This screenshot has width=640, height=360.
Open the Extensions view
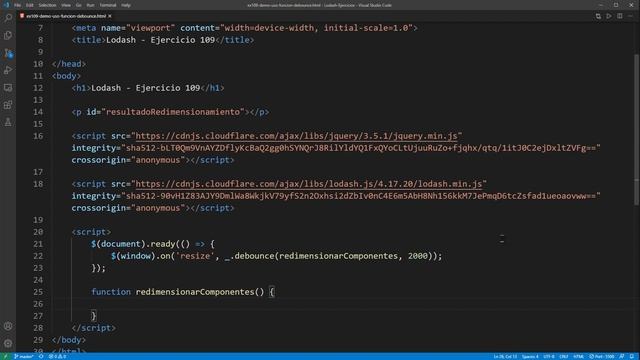pos(8,105)
